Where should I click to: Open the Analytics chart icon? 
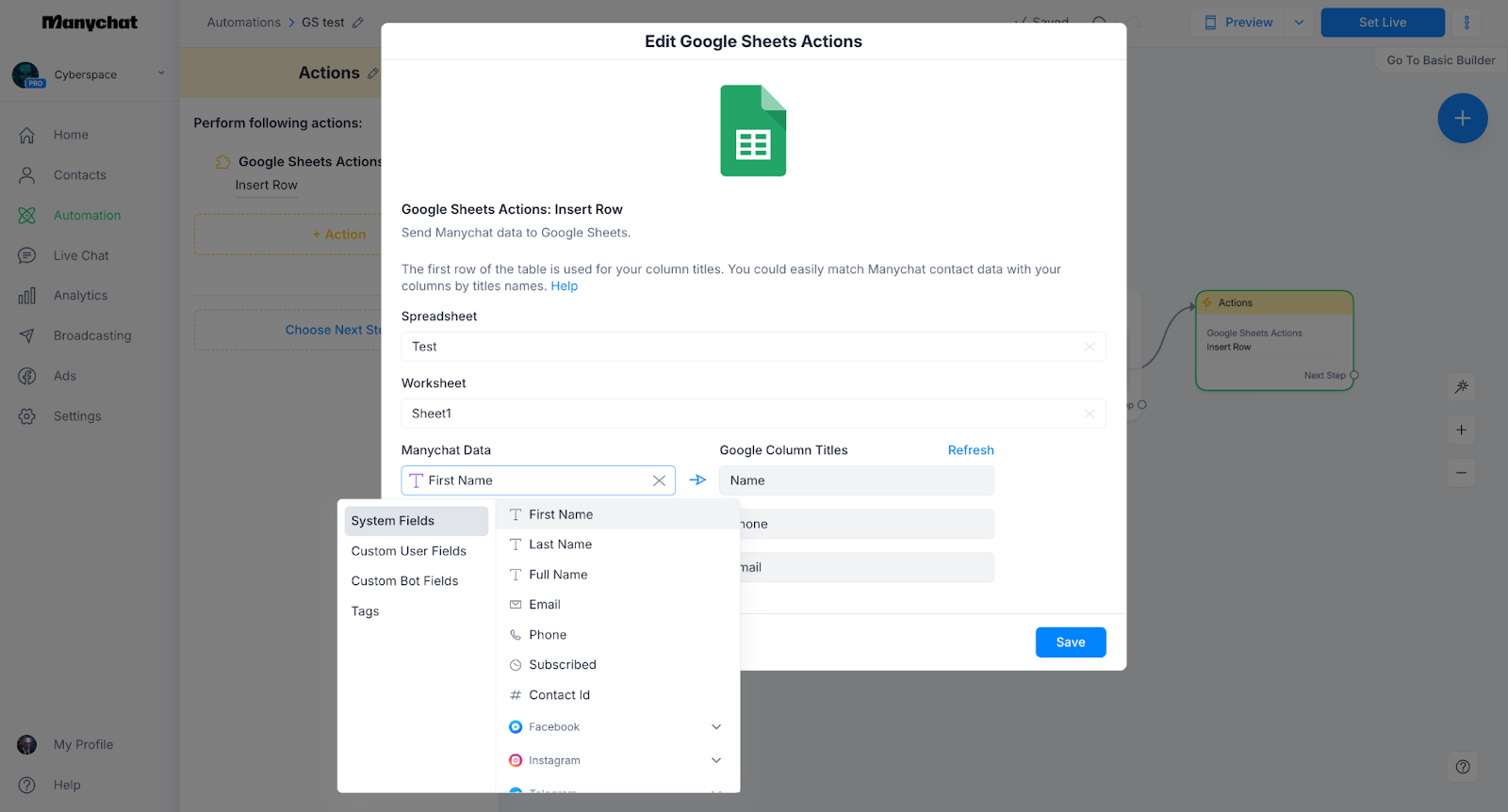(27, 296)
